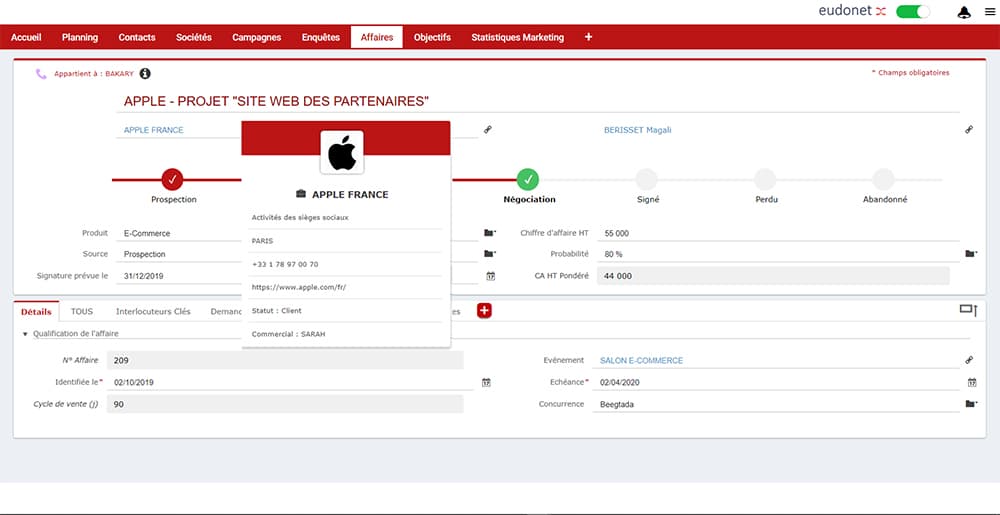Click the project title APPLE - PROJET

pos(276,101)
